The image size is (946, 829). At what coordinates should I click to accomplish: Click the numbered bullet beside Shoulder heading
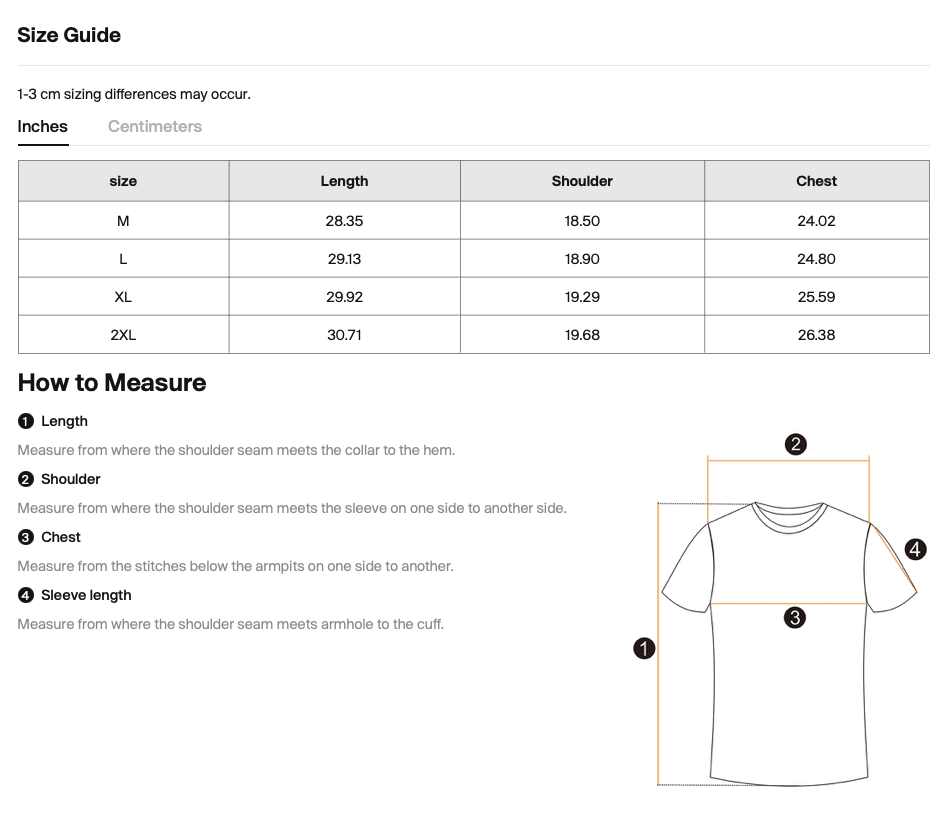tap(26, 479)
